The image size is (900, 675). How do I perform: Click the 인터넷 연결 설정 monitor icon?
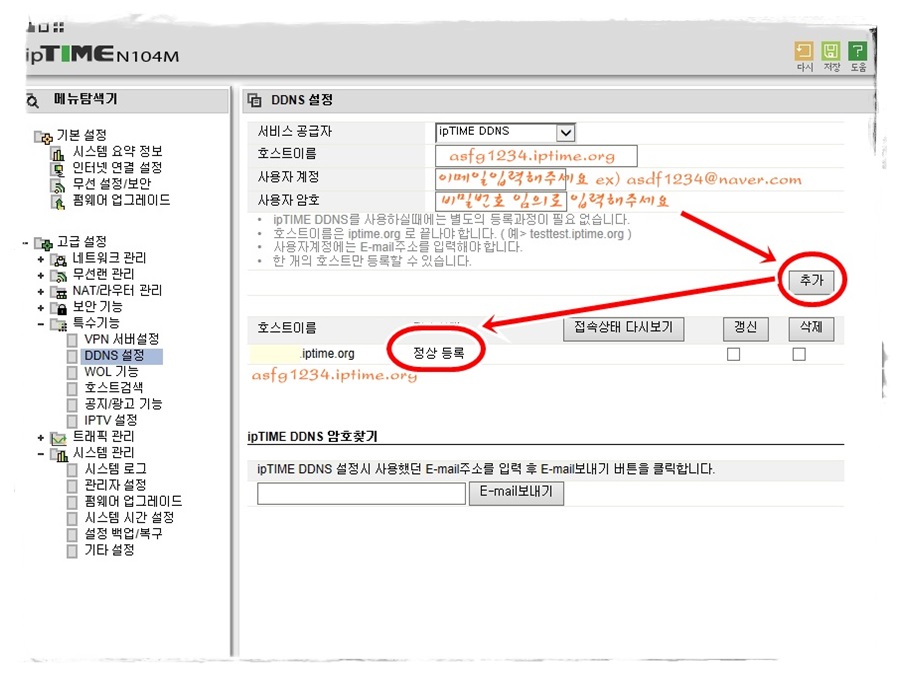[x=58, y=169]
